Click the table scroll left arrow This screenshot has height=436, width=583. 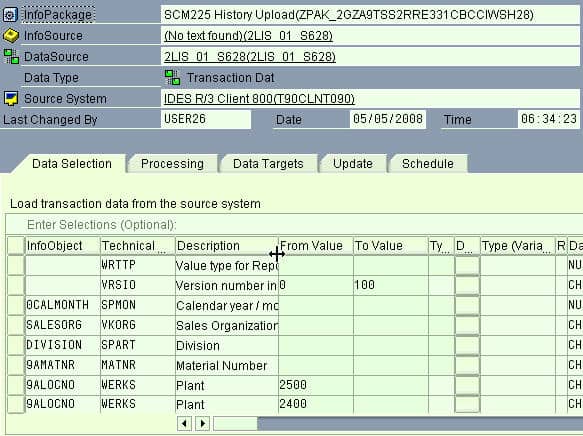[x=184, y=423]
